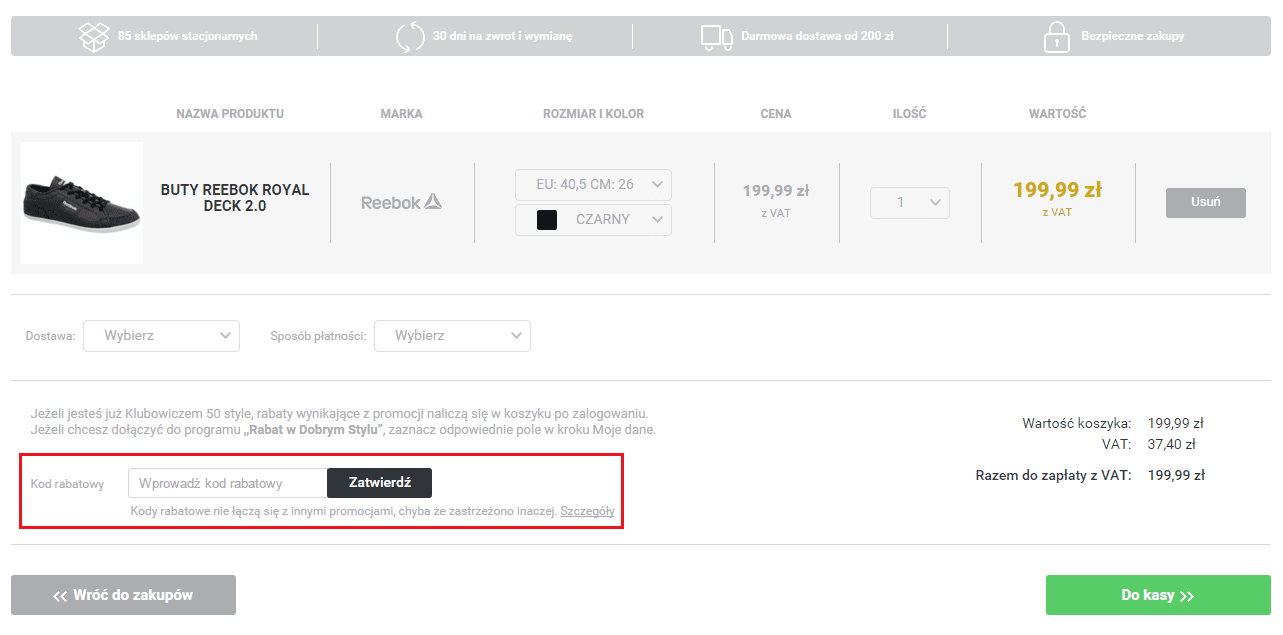Confirm discount code with Zatwierdź
1283x635 pixels.
[x=380, y=483]
